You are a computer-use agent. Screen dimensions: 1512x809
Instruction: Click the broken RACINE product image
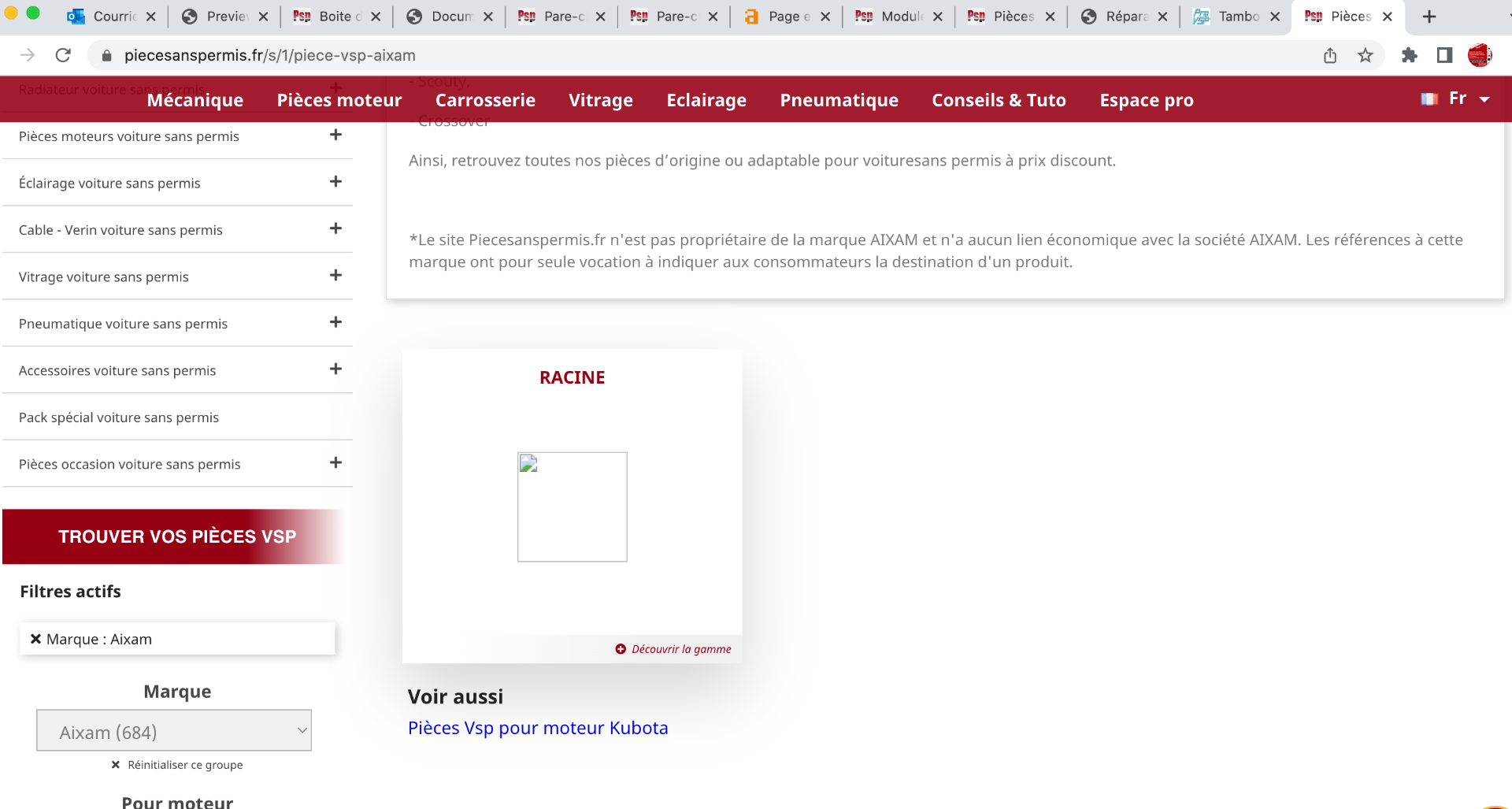pyautogui.click(x=573, y=507)
